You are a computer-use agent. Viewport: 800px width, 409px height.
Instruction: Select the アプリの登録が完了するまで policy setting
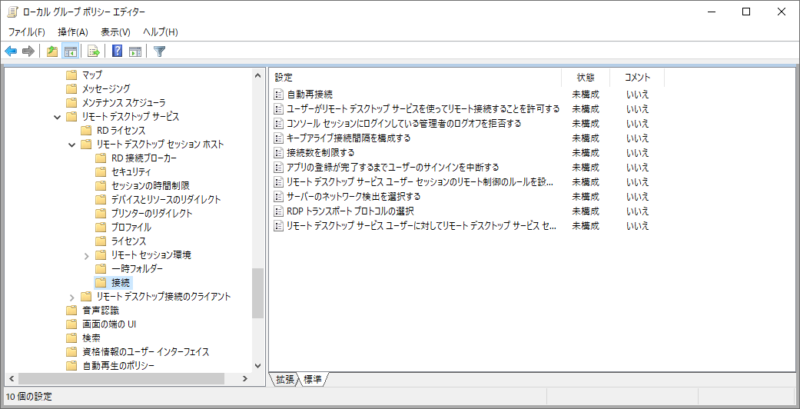[x=392, y=167]
